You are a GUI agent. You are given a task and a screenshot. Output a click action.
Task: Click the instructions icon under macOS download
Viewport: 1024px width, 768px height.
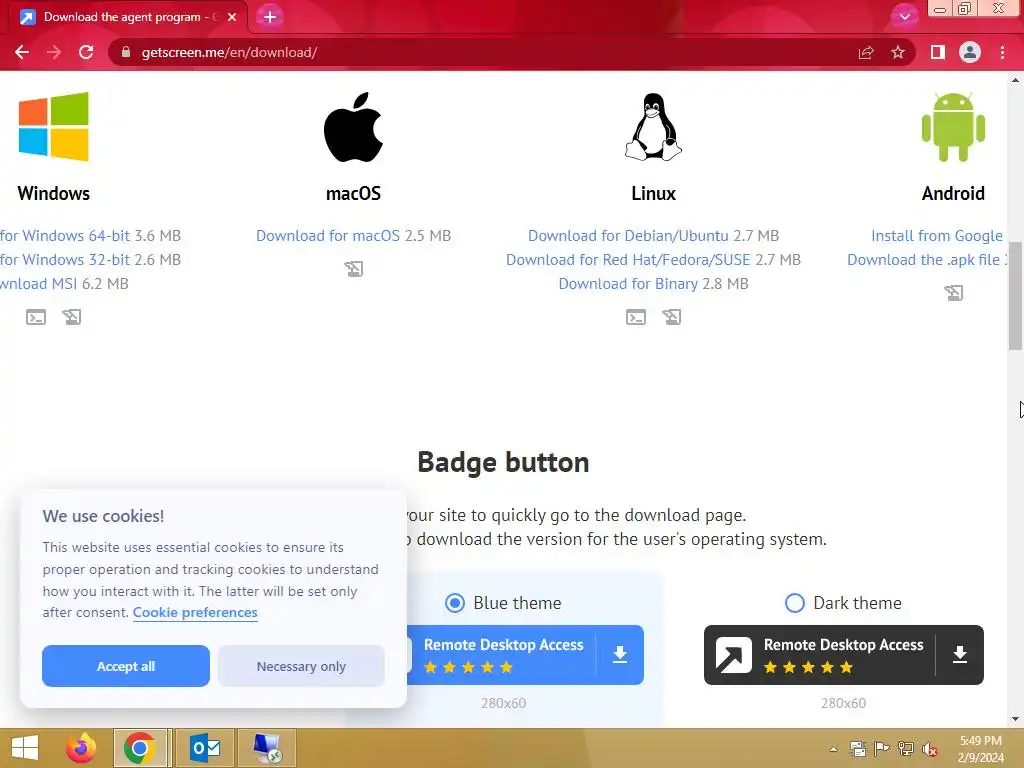(353, 269)
